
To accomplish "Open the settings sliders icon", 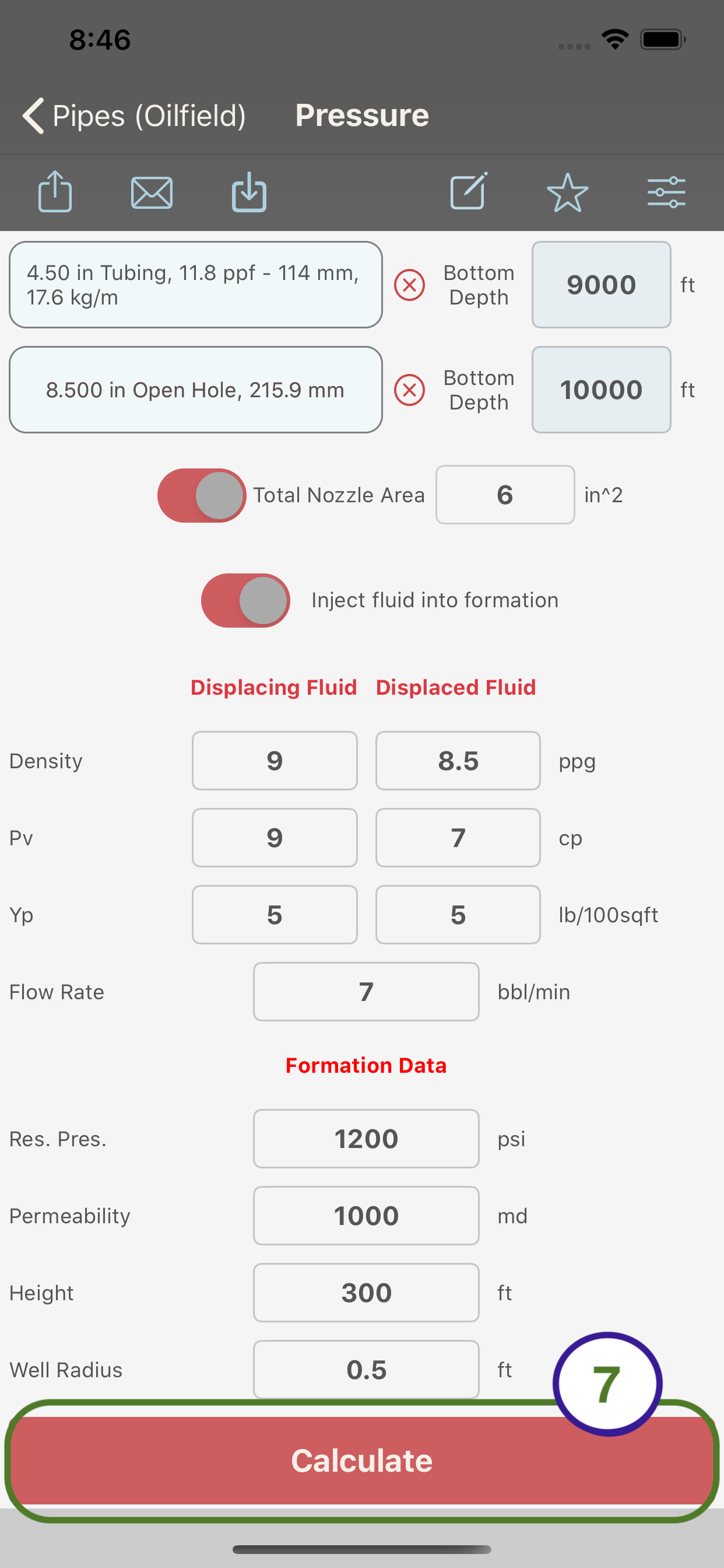I will [x=666, y=192].
